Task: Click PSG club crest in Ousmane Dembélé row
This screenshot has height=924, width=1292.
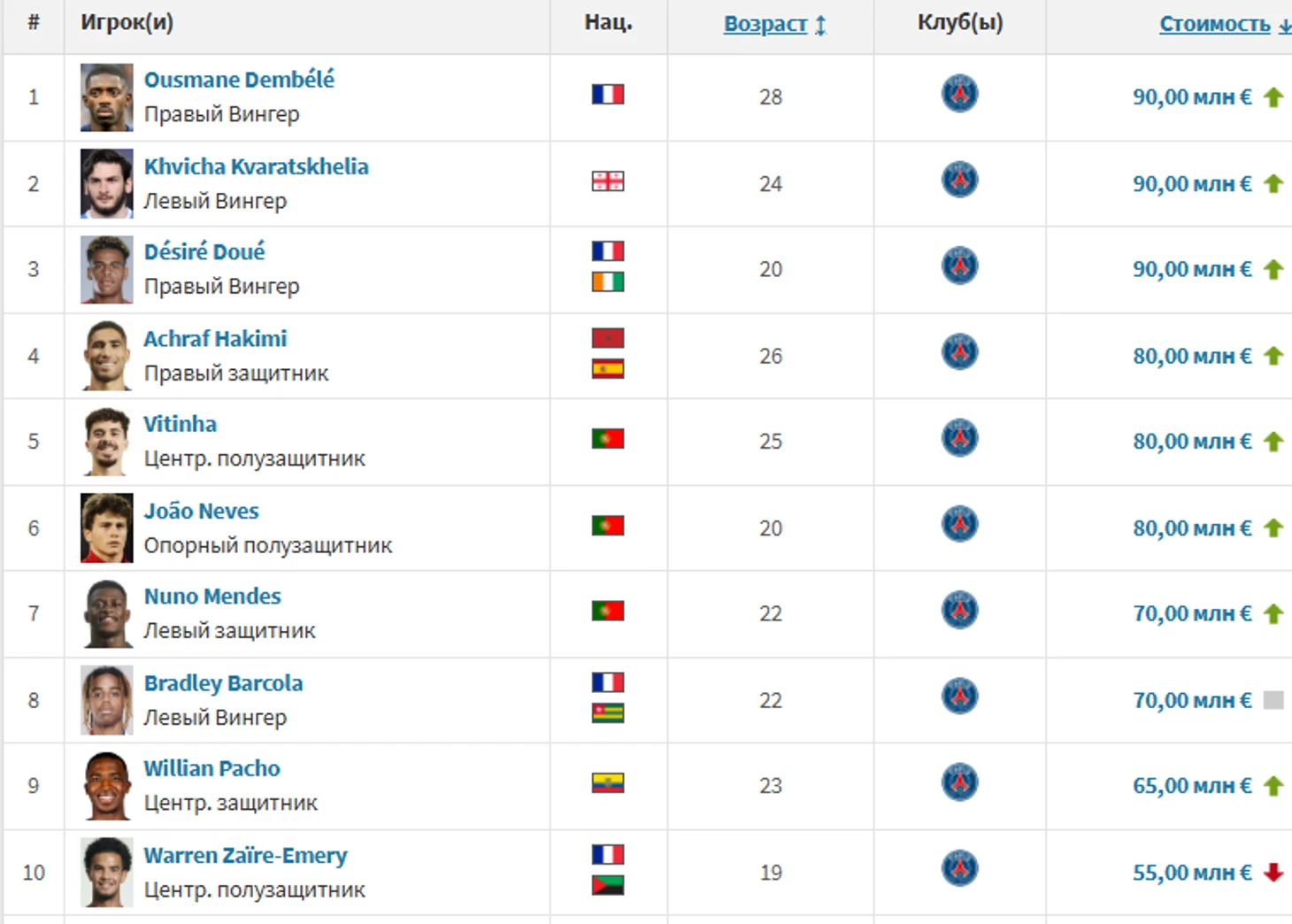Action: point(959,94)
